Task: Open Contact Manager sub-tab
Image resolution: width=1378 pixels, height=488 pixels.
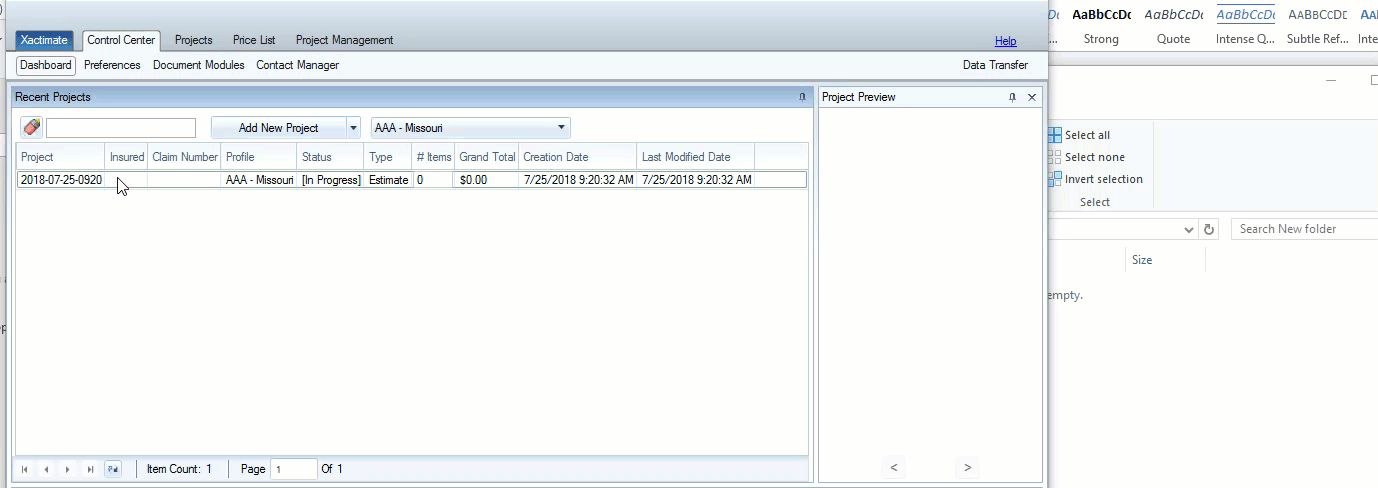Action: (297, 65)
